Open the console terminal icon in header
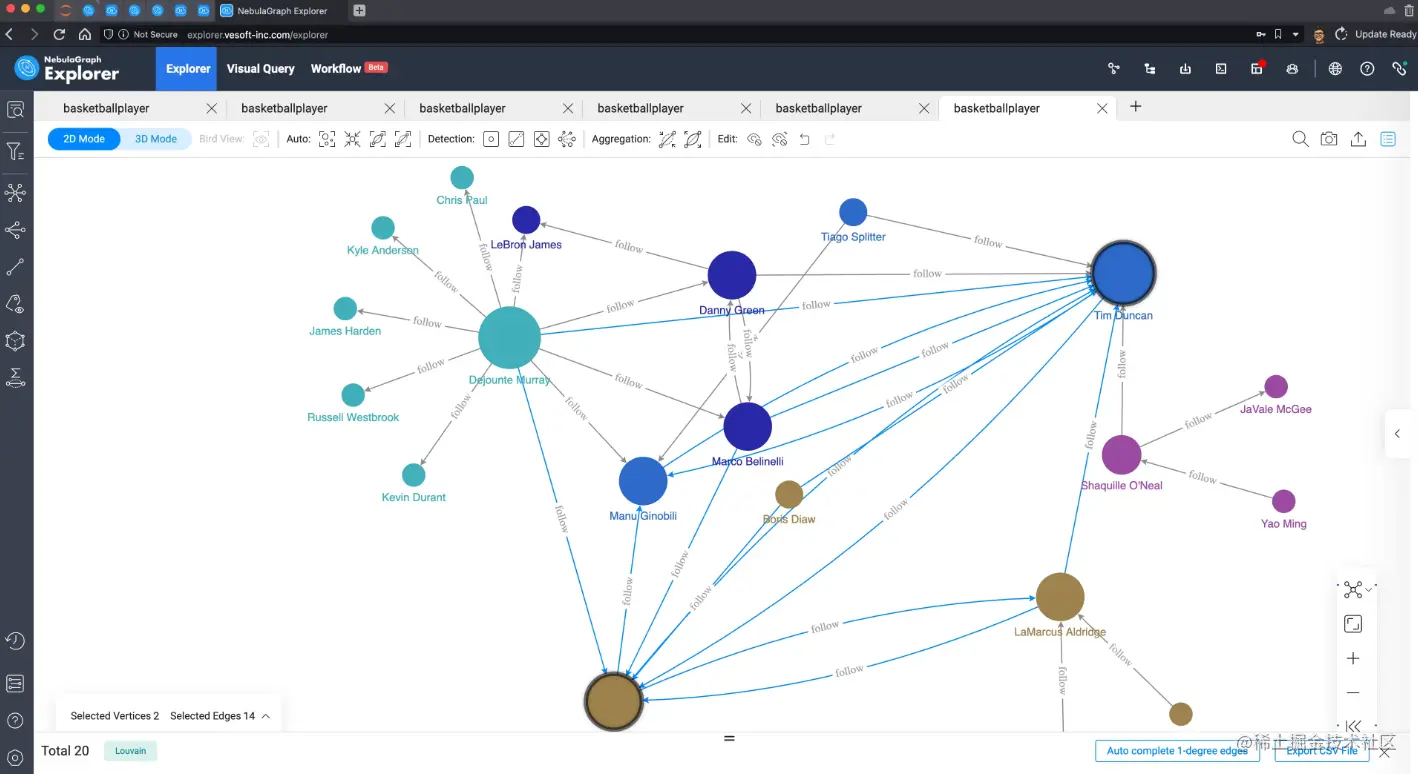The height and width of the screenshot is (774, 1418). [1221, 69]
